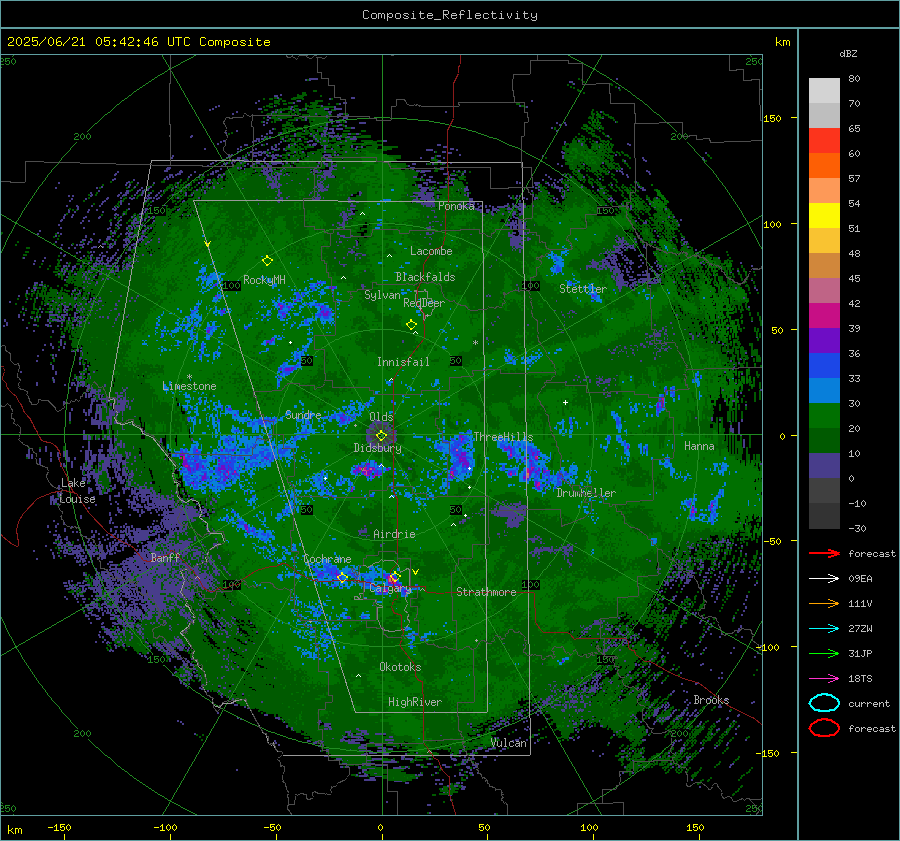The width and height of the screenshot is (900, 841).
Task: Click the yellow V marker northwest of RockyMH
Action: click(x=208, y=244)
